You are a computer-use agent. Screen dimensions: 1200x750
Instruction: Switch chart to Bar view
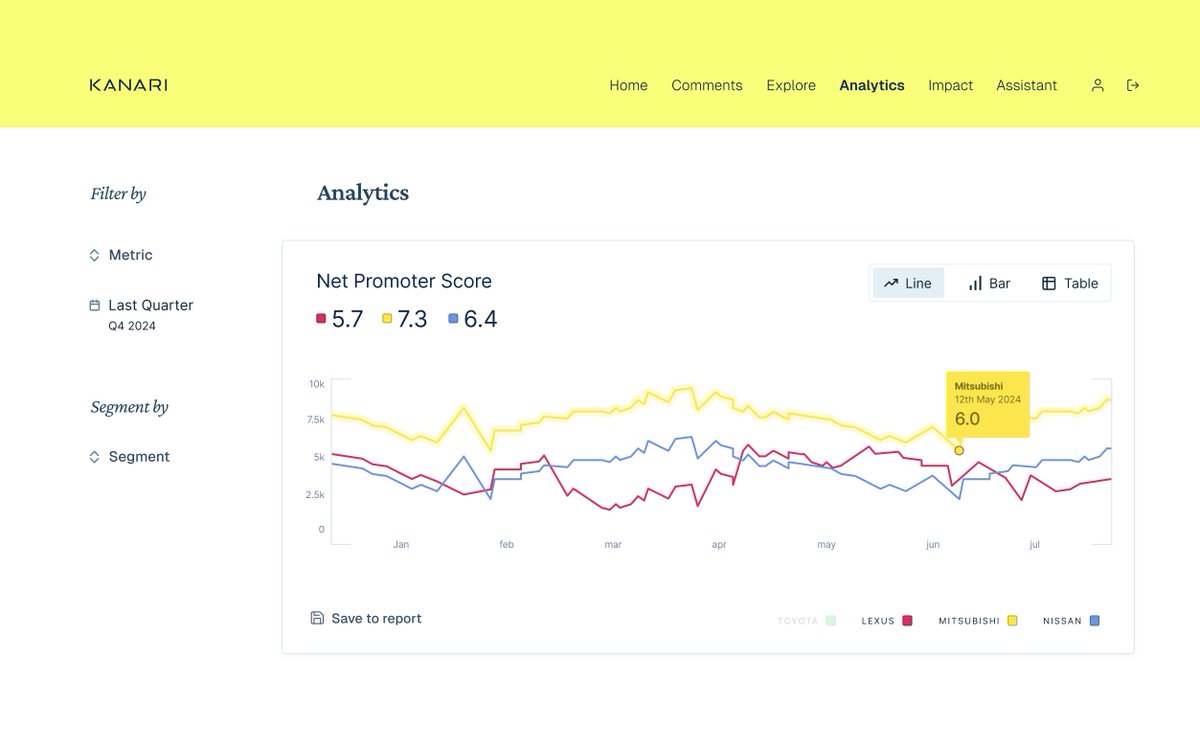click(989, 283)
